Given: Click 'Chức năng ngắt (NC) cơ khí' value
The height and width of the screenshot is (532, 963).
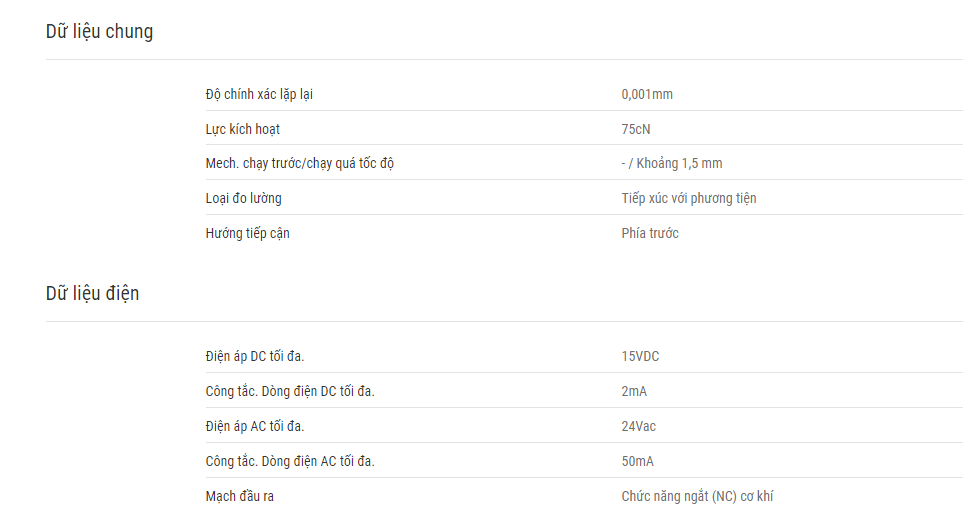Looking at the screenshot, I should point(696,496).
